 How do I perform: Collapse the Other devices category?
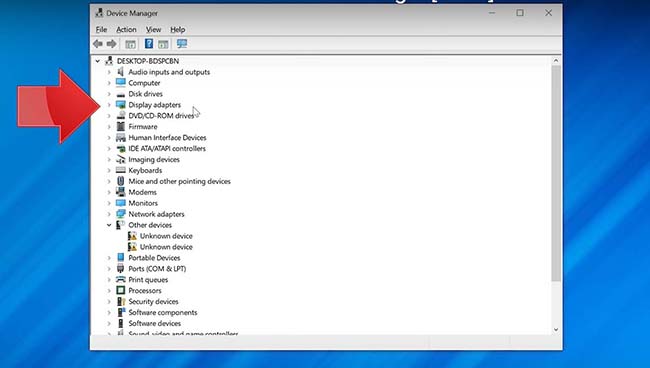point(109,225)
